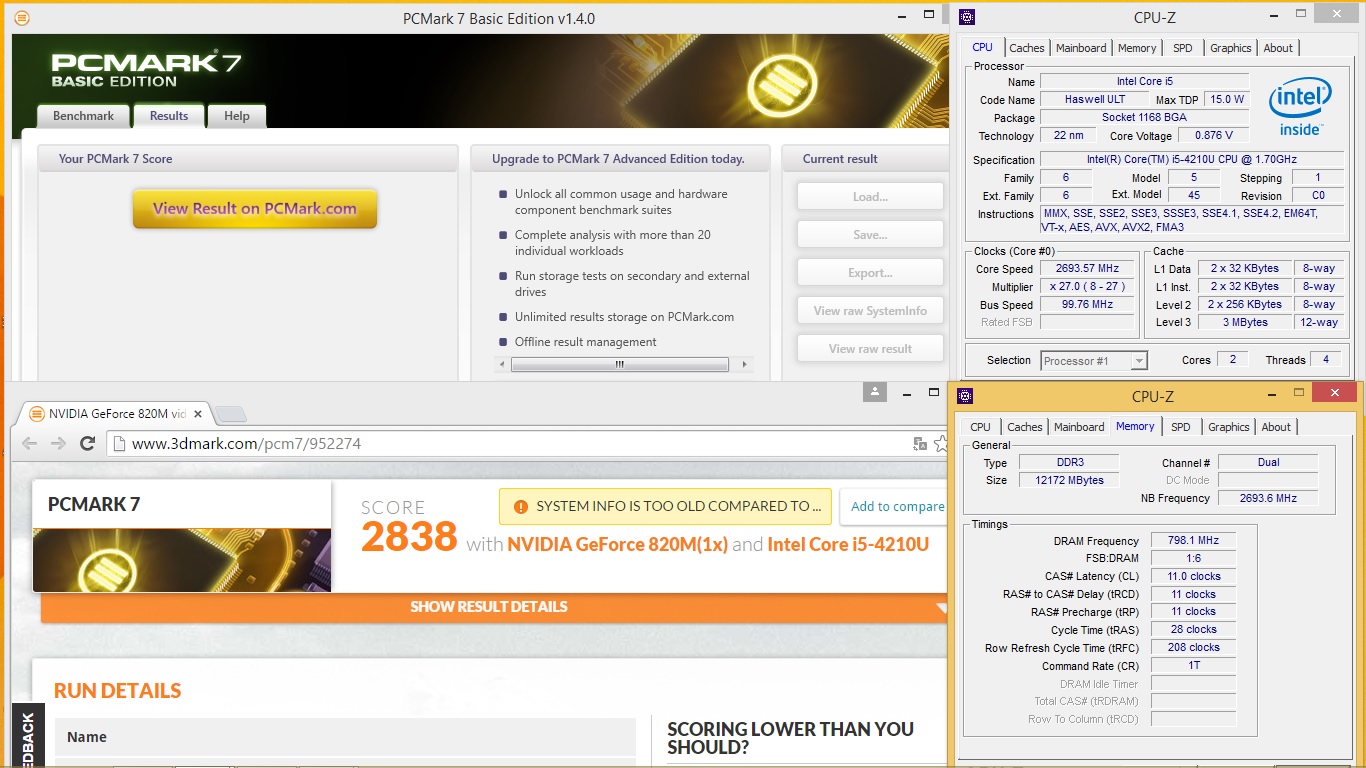The width and height of the screenshot is (1366, 768).
Task: Select the Results tab in PCMark 7
Action: (x=169, y=116)
